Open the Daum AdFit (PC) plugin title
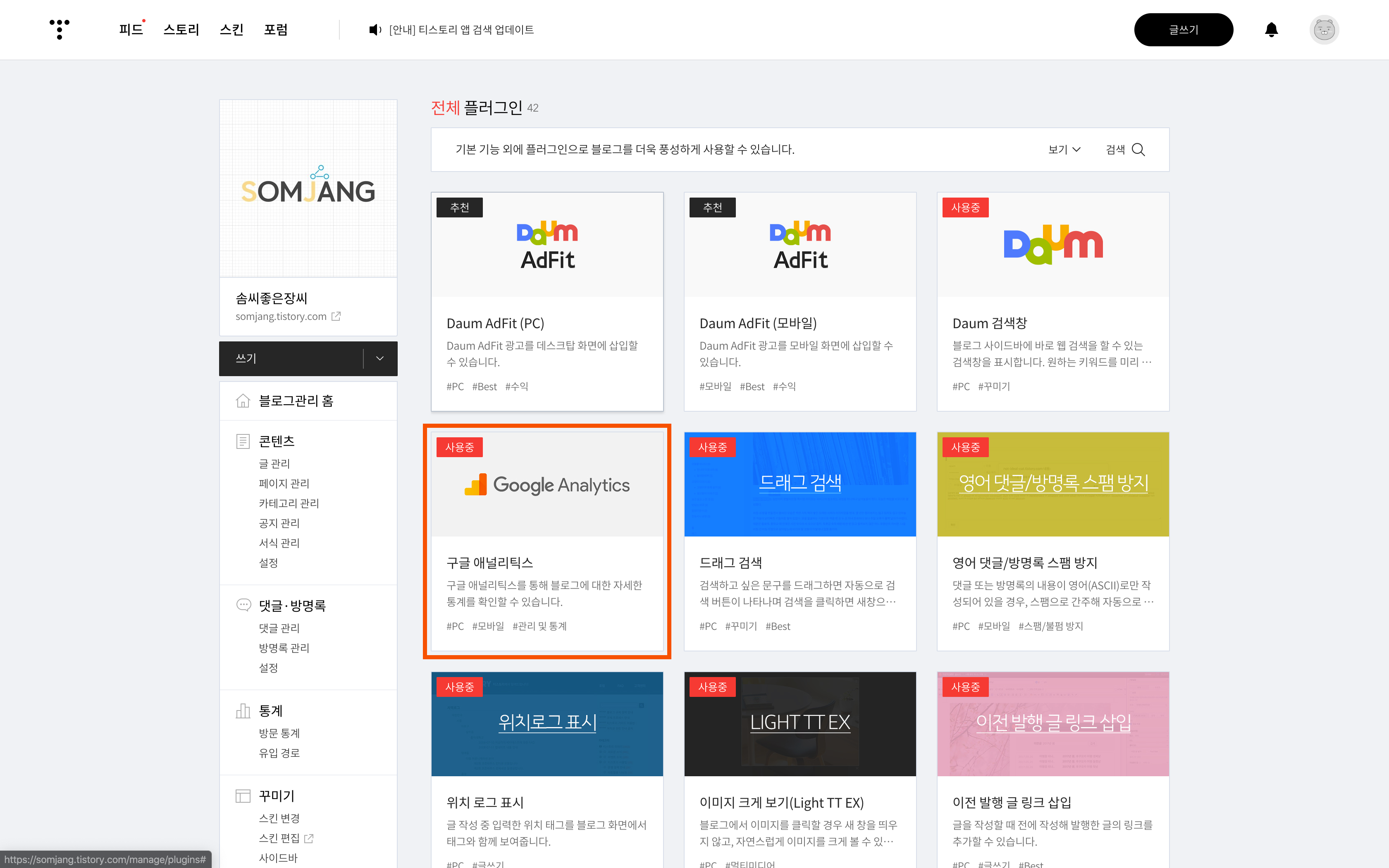 coord(495,323)
